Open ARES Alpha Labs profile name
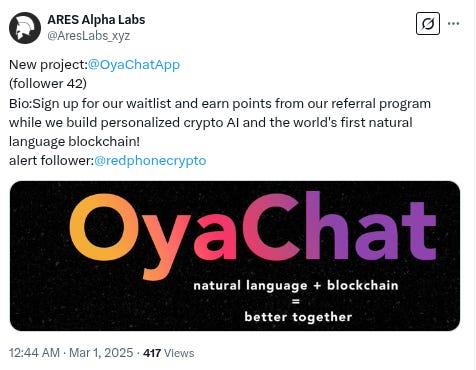Image resolution: width=476 pixels, height=370 pixels. pos(96,20)
